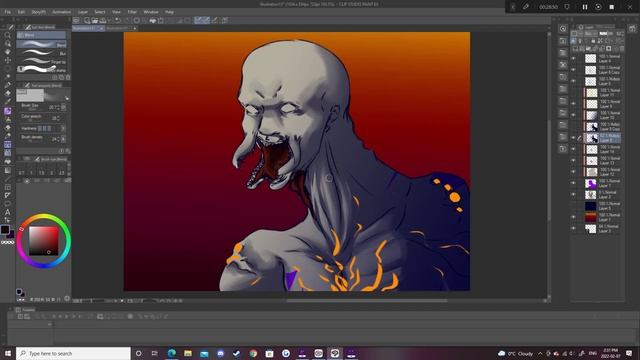
Task: Select the Move layer tool
Action: point(7,60)
